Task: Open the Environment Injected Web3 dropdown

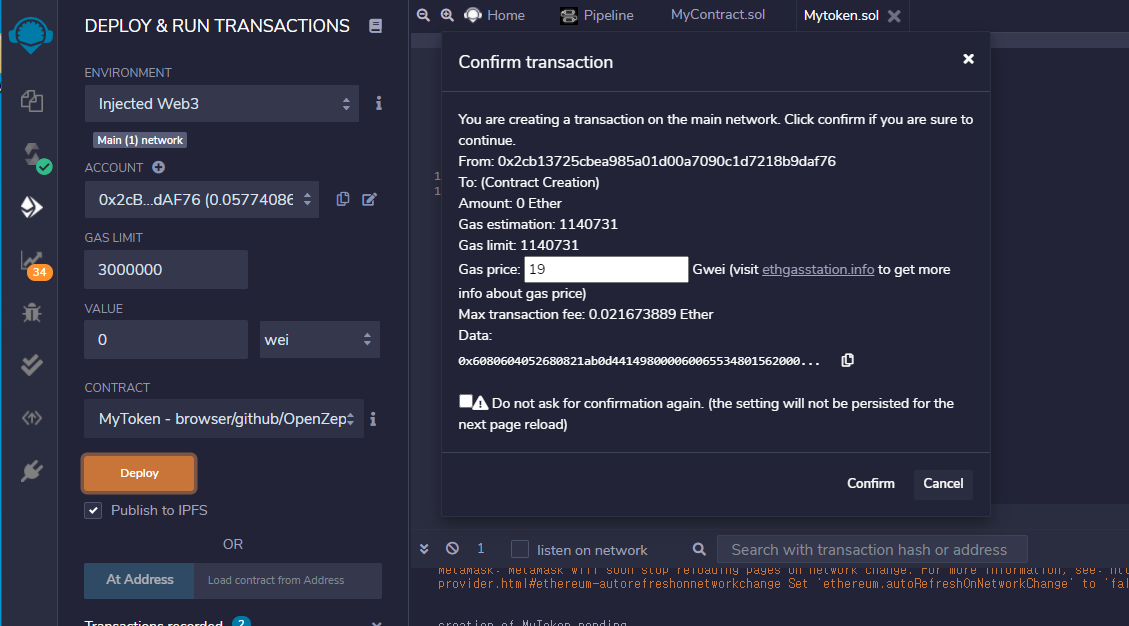Action: tap(222, 104)
